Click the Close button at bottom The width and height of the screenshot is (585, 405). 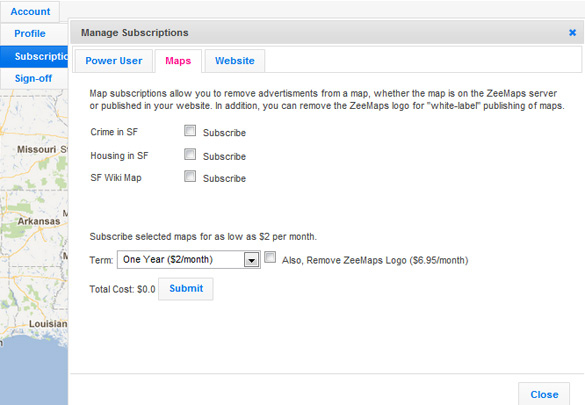(544, 394)
